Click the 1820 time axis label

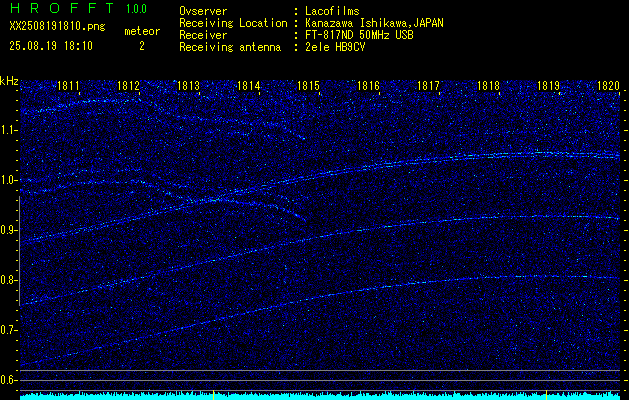(x=609, y=86)
